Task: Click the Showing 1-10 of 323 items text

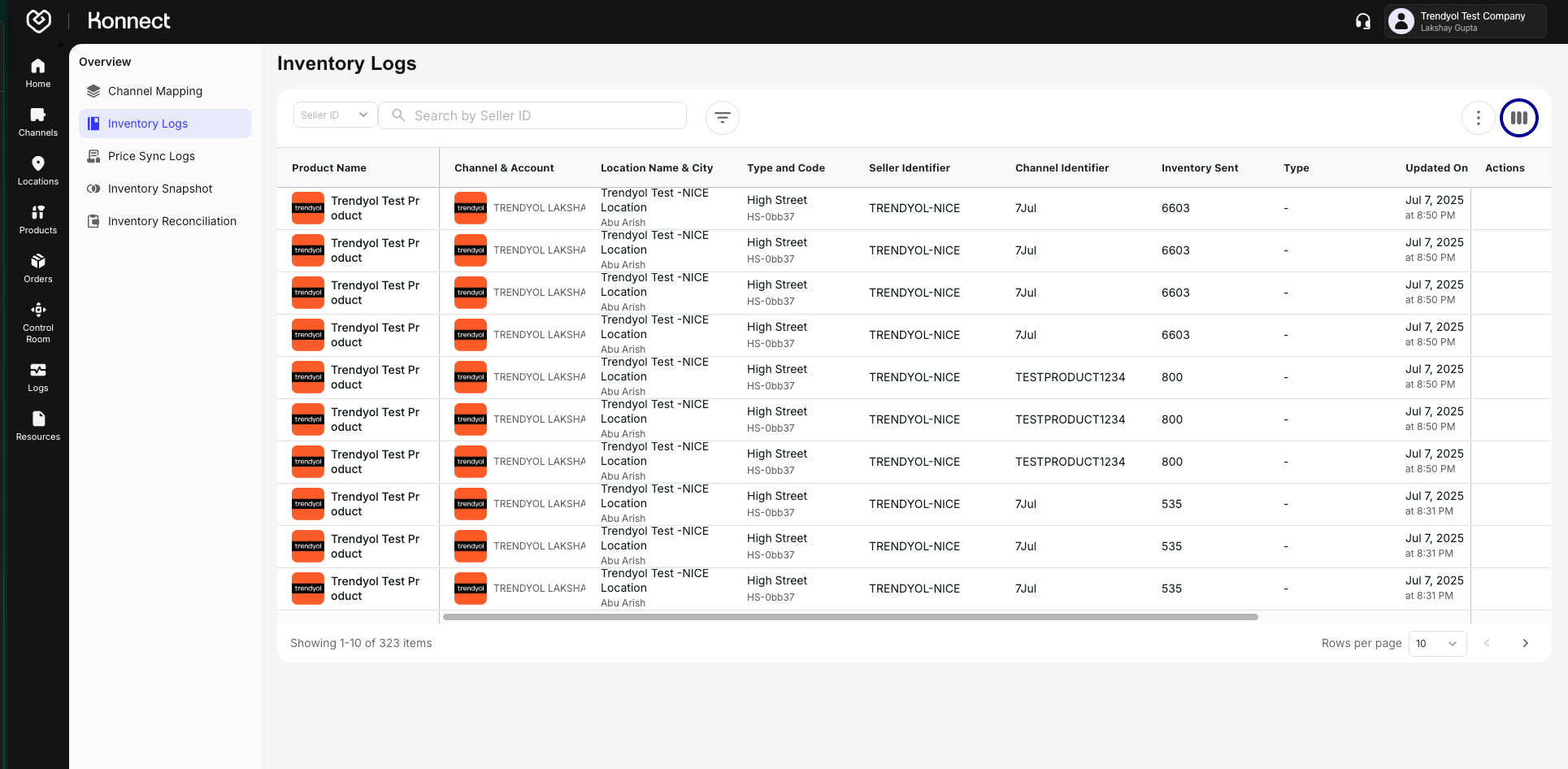Action: pos(361,643)
